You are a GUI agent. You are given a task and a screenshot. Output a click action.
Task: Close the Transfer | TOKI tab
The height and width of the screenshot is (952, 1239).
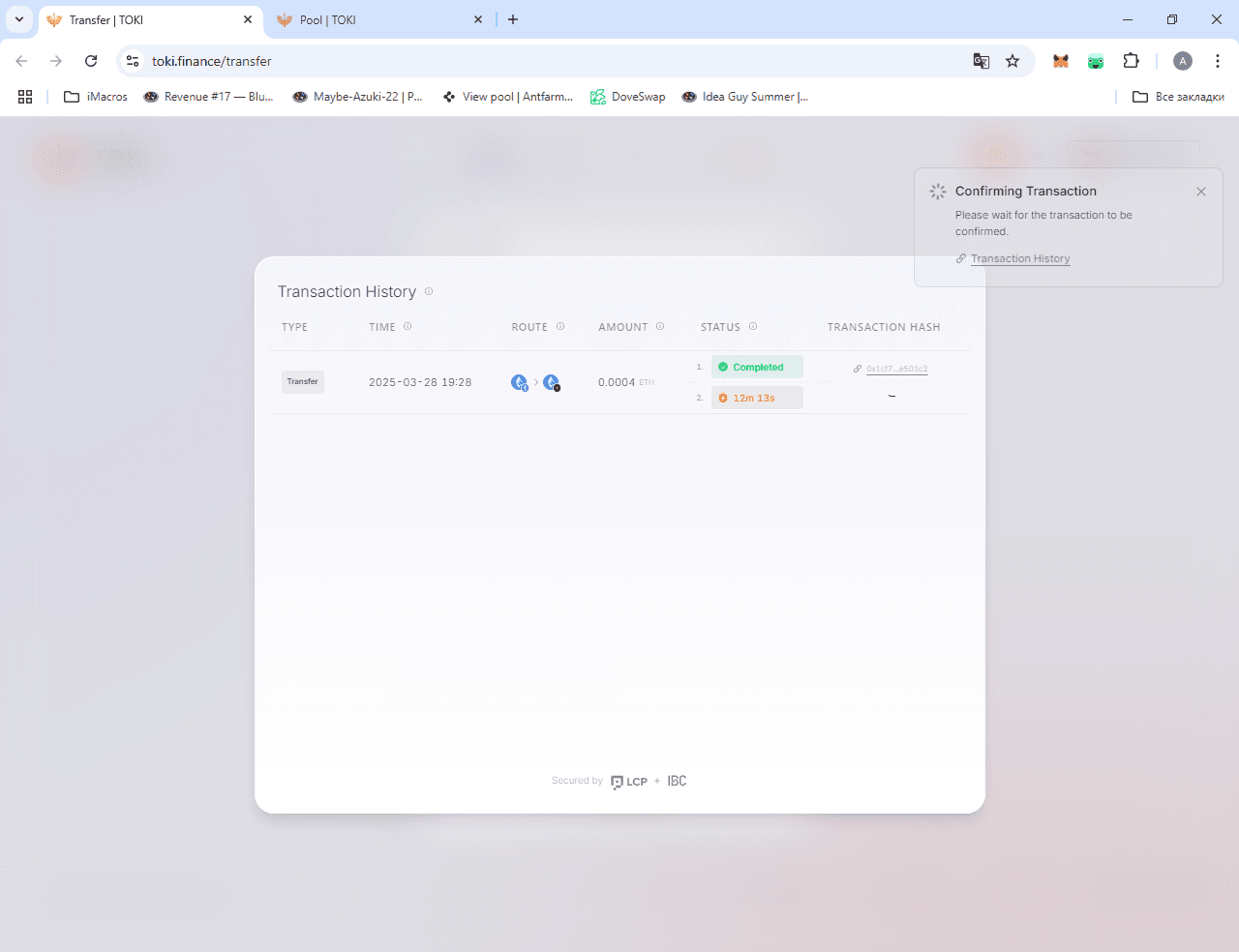tap(248, 19)
